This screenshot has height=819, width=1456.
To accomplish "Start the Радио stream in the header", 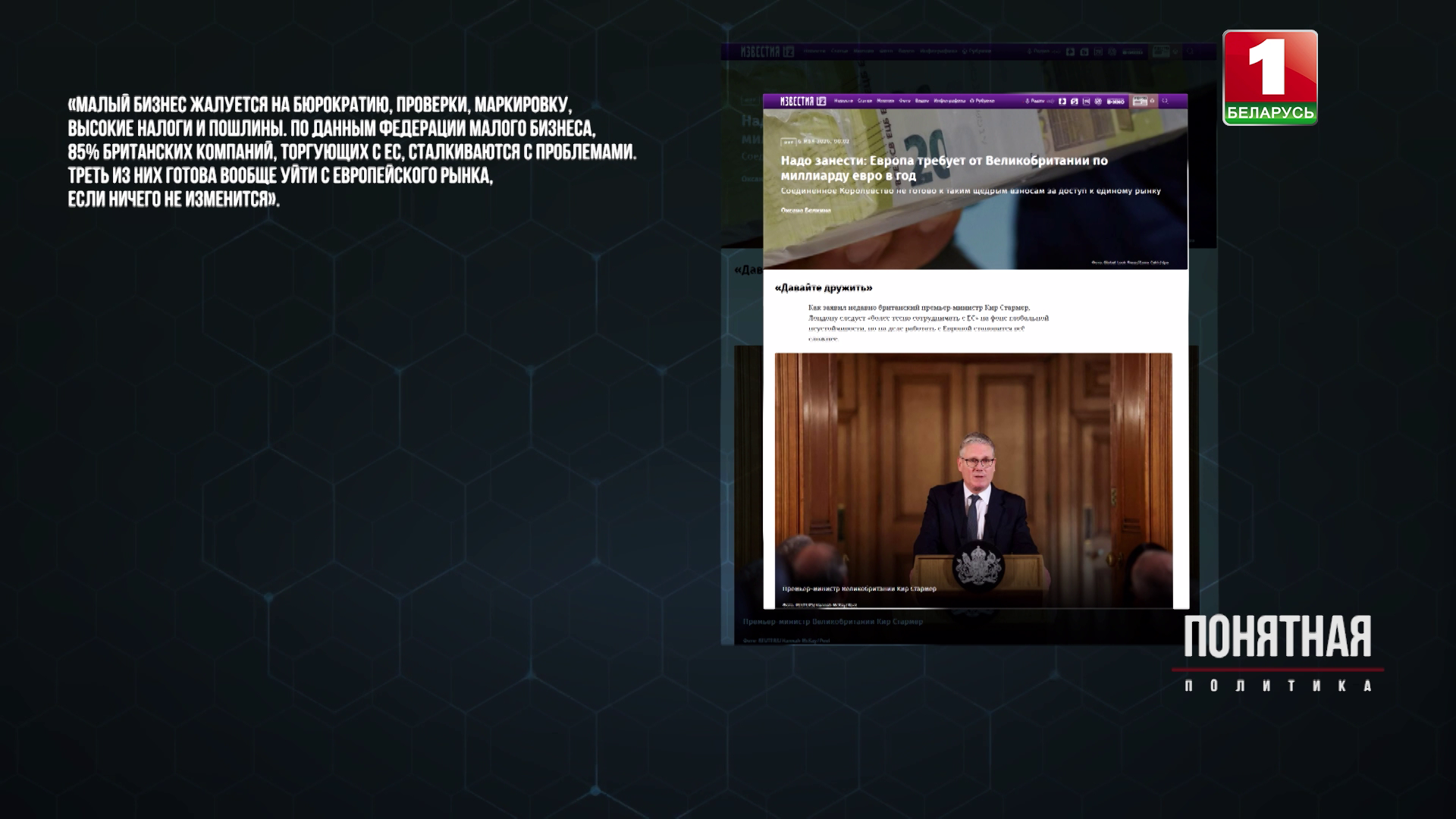I will [x=1039, y=101].
